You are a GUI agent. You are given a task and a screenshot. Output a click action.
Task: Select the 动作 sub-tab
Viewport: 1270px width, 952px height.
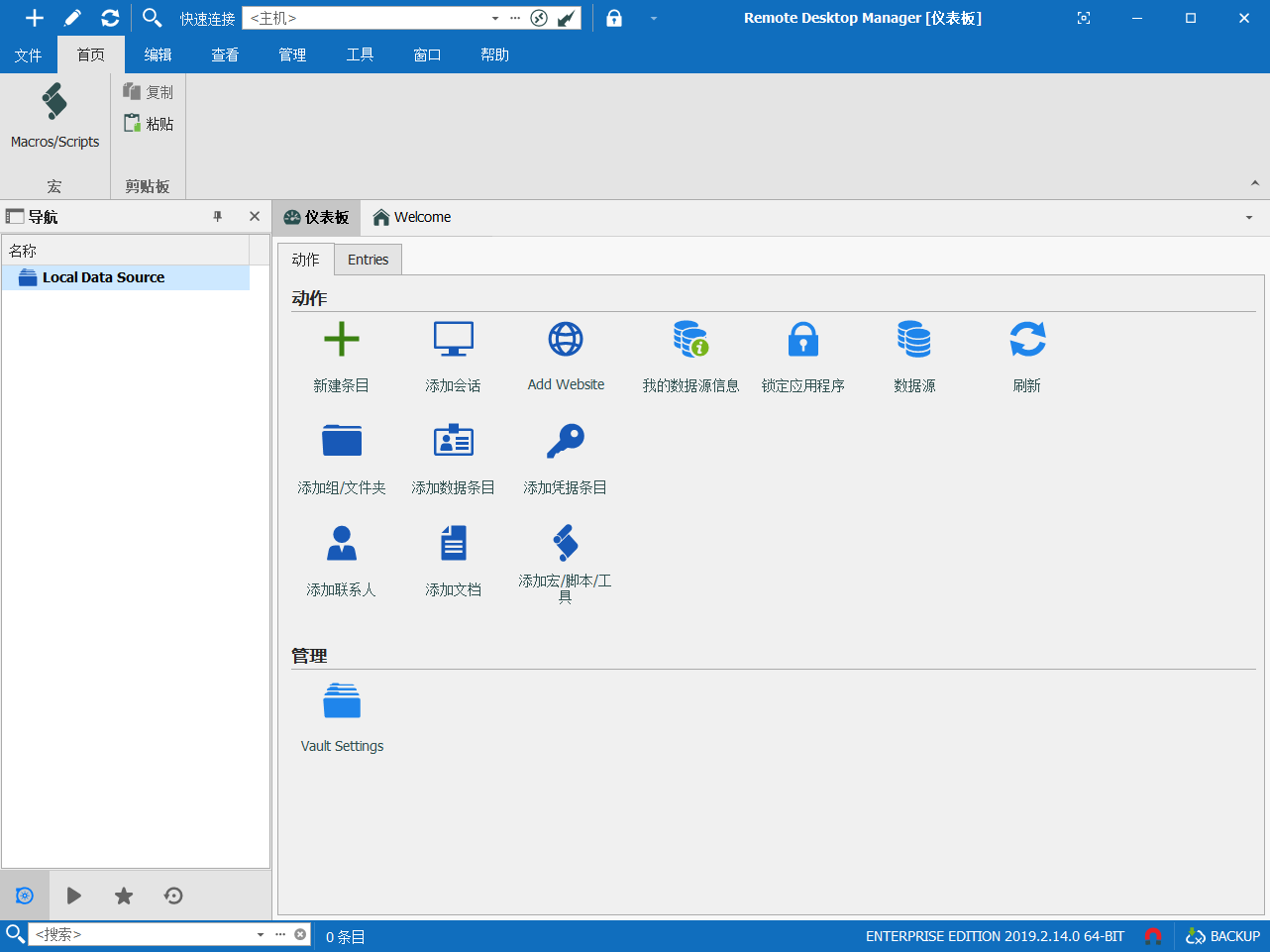pyautogui.click(x=306, y=260)
